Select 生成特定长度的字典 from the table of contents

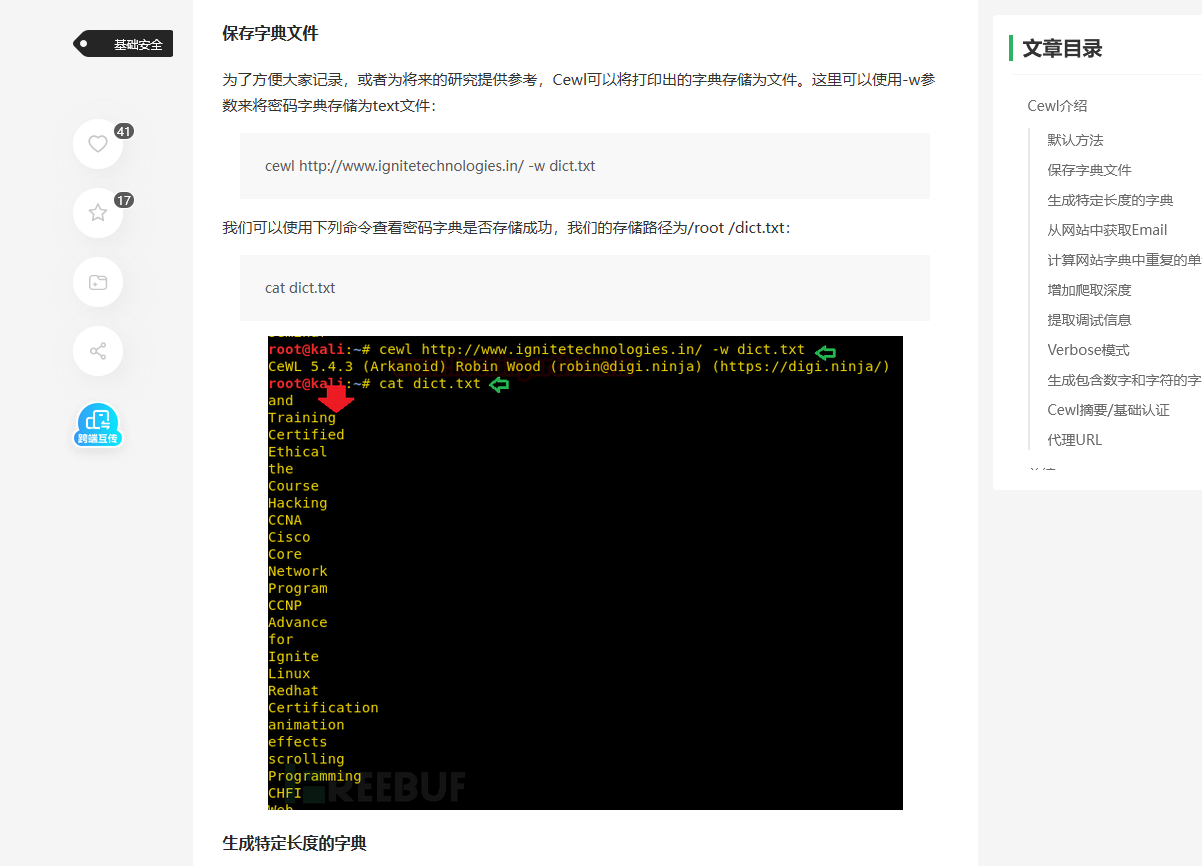[x=1109, y=200]
